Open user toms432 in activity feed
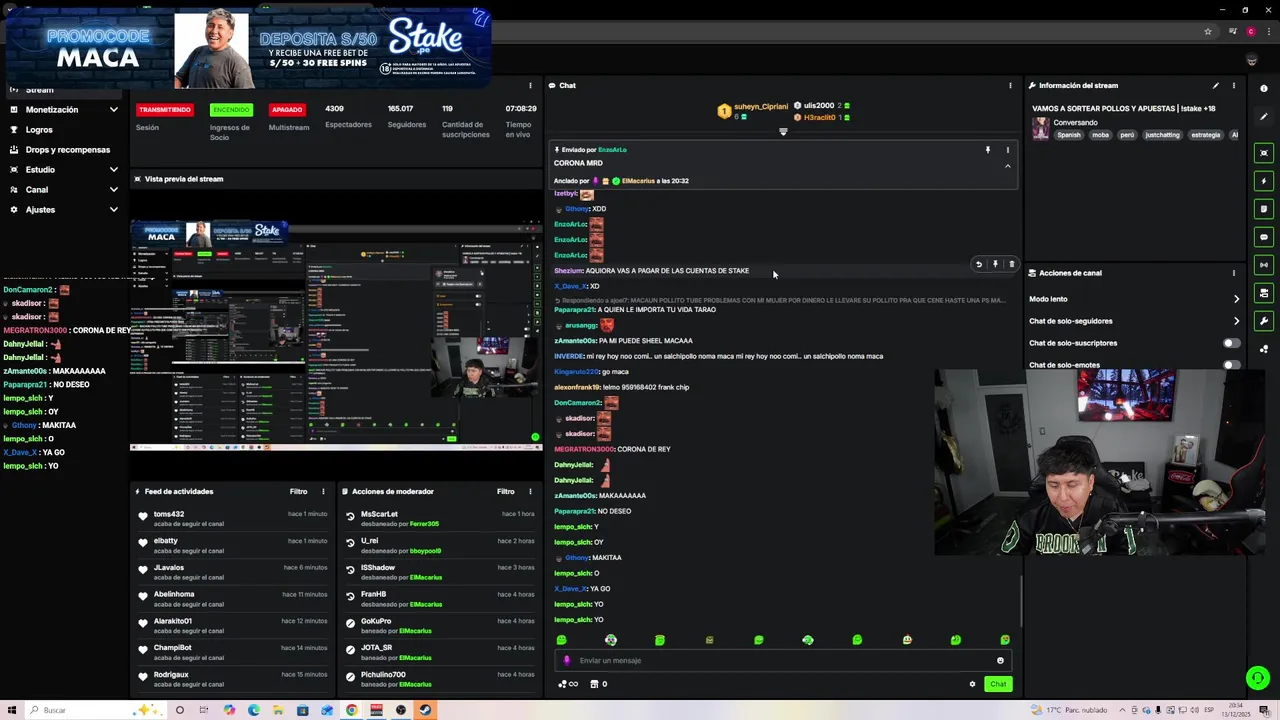1280x720 pixels. (x=169, y=514)
